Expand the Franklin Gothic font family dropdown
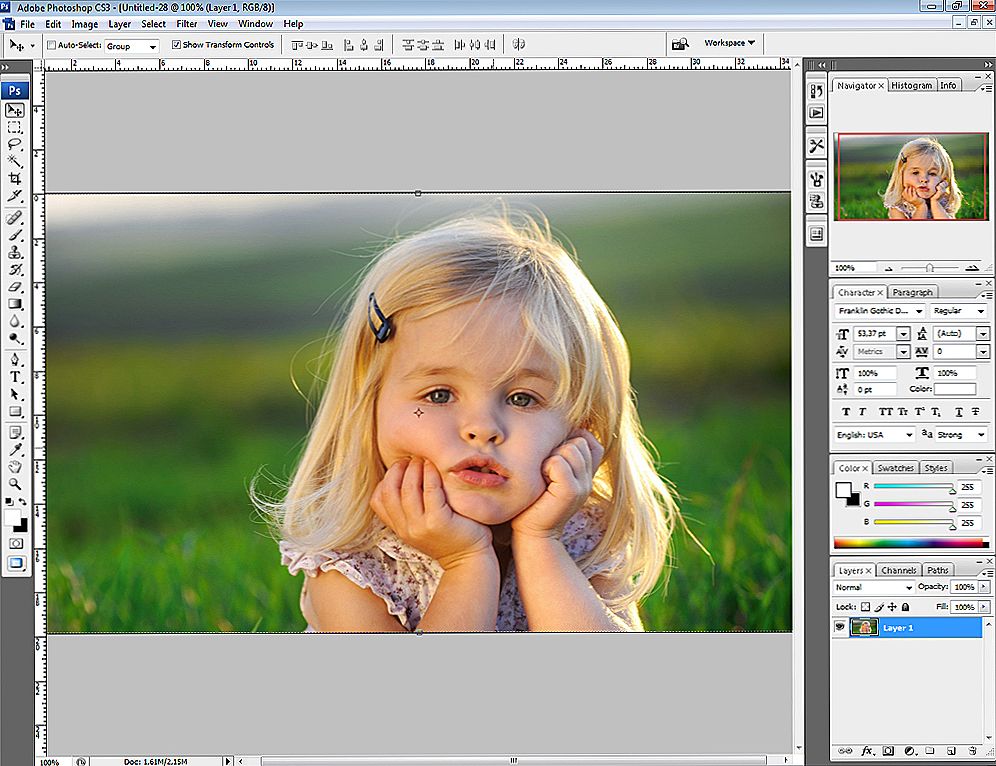This screenshot has width=996, height=766. click(921, 312)
